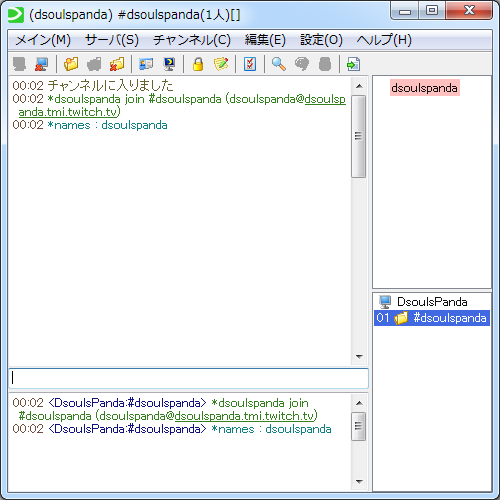Image resolution: width=500 pixels, height=500 pixels.
Task: Click the message input field
Action: (x=189, y=378)
